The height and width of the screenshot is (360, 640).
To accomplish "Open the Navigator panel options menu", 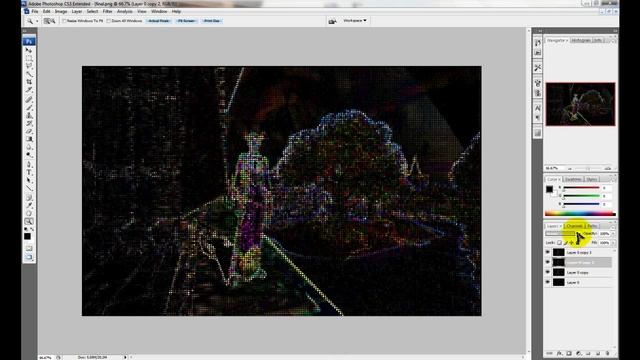I will pyautogui.click(x=613, y=40).
